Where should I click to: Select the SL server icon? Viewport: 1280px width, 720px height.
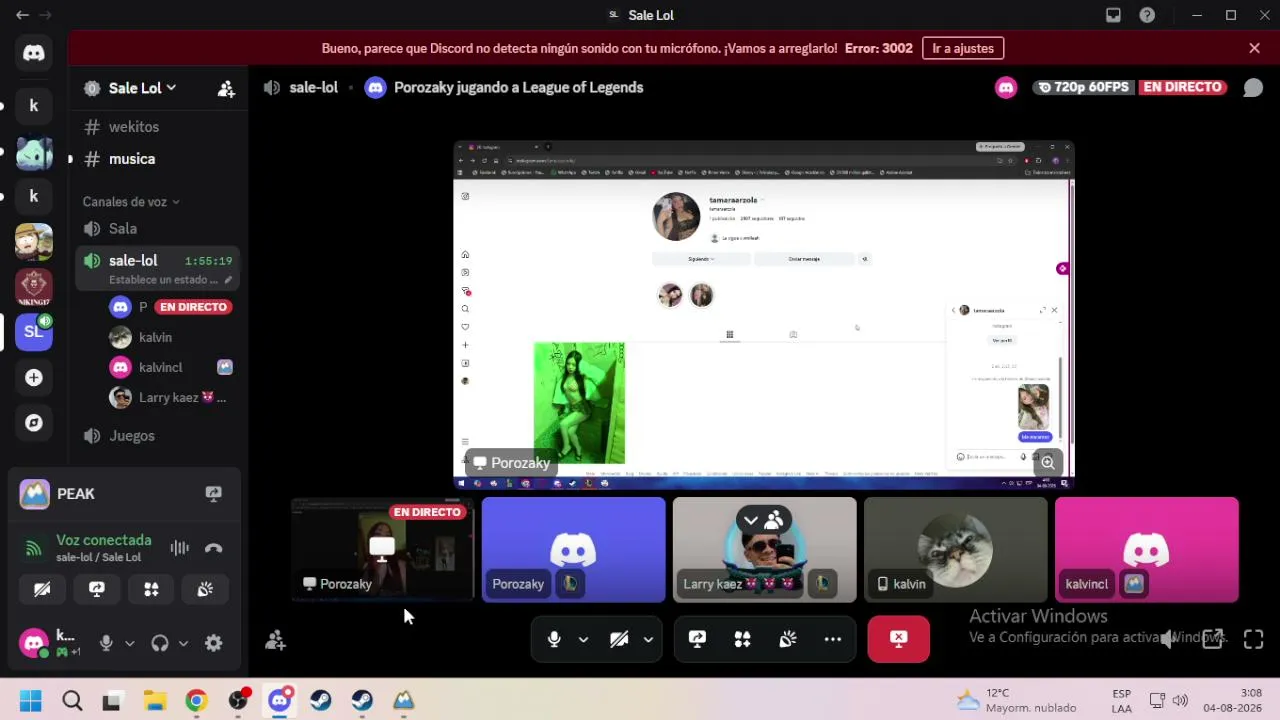(34, 332)
